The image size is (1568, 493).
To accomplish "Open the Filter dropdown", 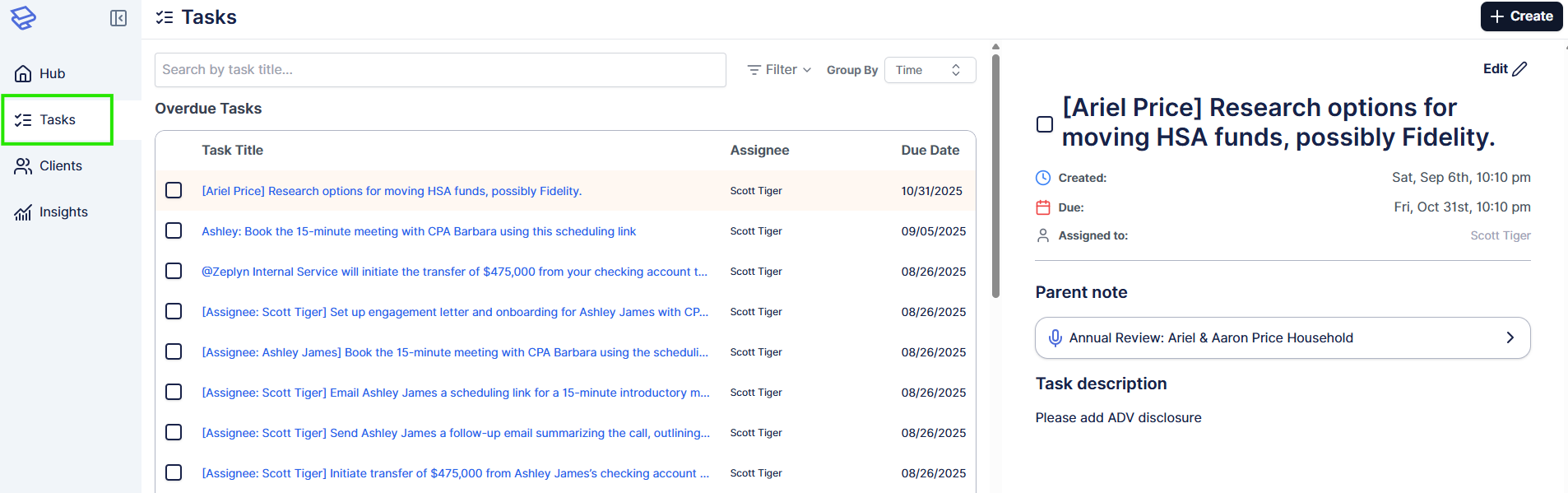I will [x=779, y=70].
